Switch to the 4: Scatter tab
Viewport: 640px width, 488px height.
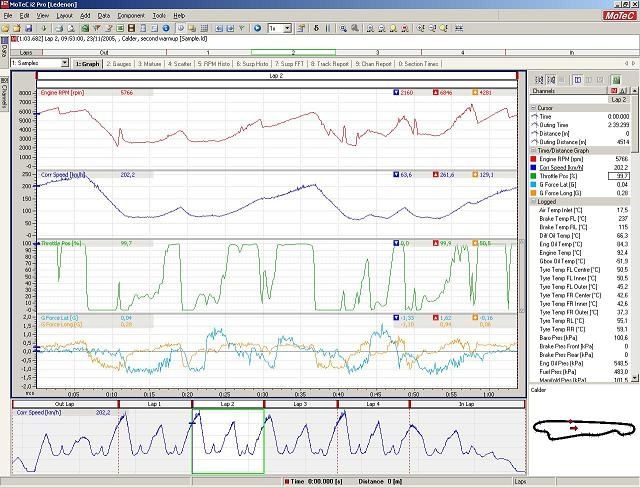tap(180, 64)
